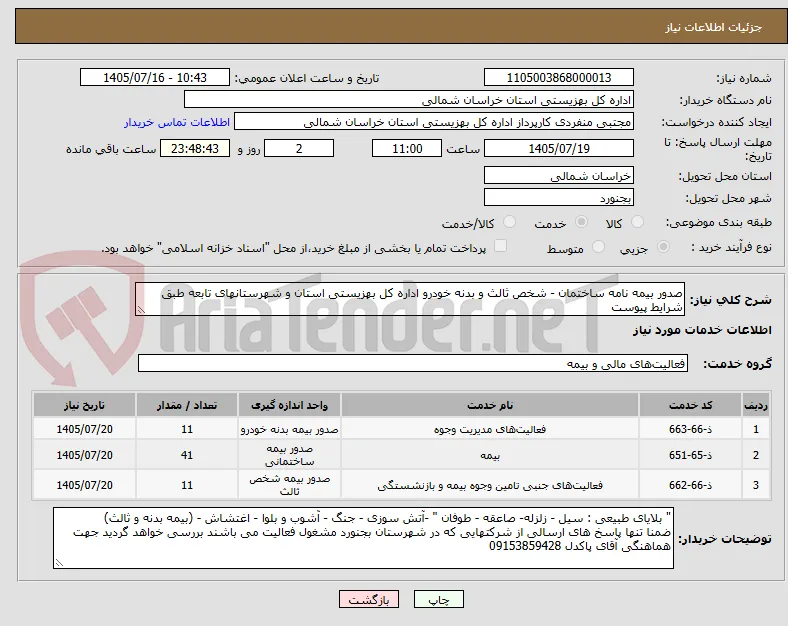Click service code ذ-65-651 cell

691,455
